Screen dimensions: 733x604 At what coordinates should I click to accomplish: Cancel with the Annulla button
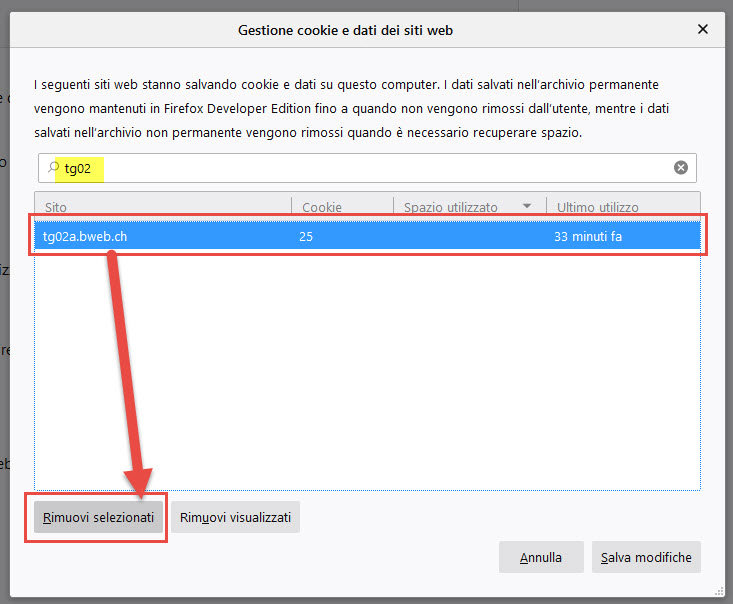click(541, 557)
